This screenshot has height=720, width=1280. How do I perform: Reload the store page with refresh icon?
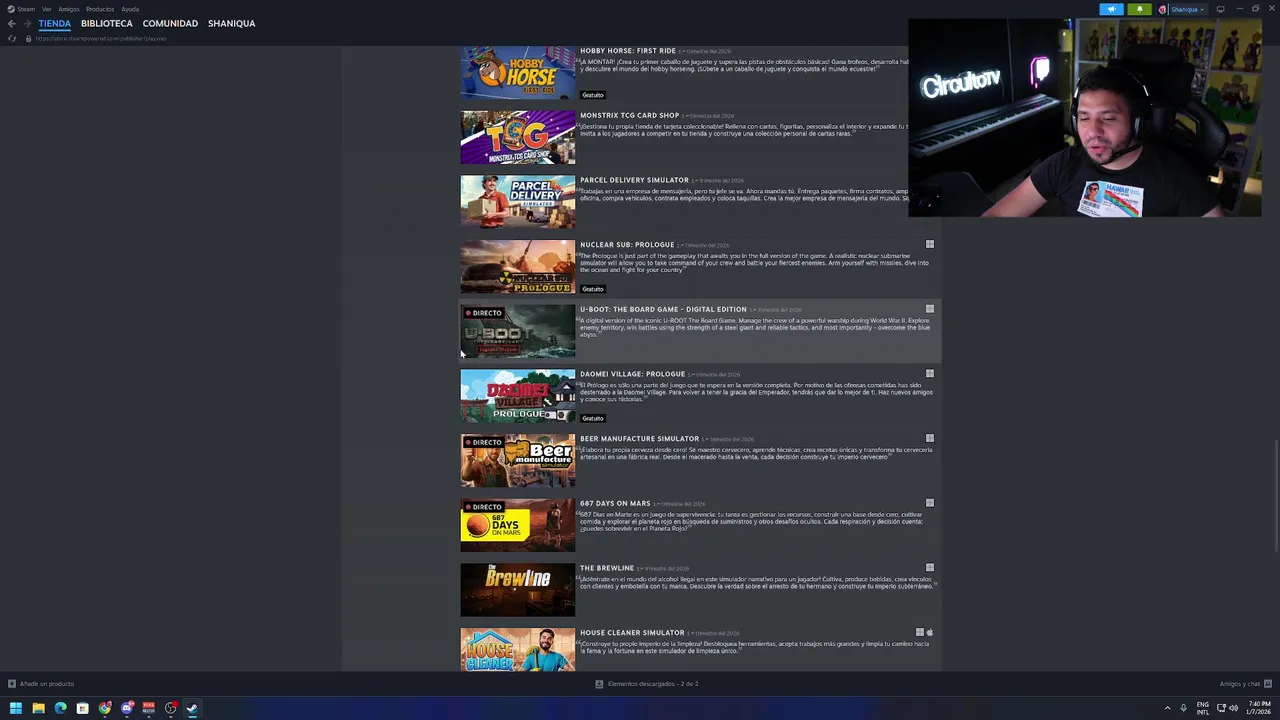(x=12, y=38)
